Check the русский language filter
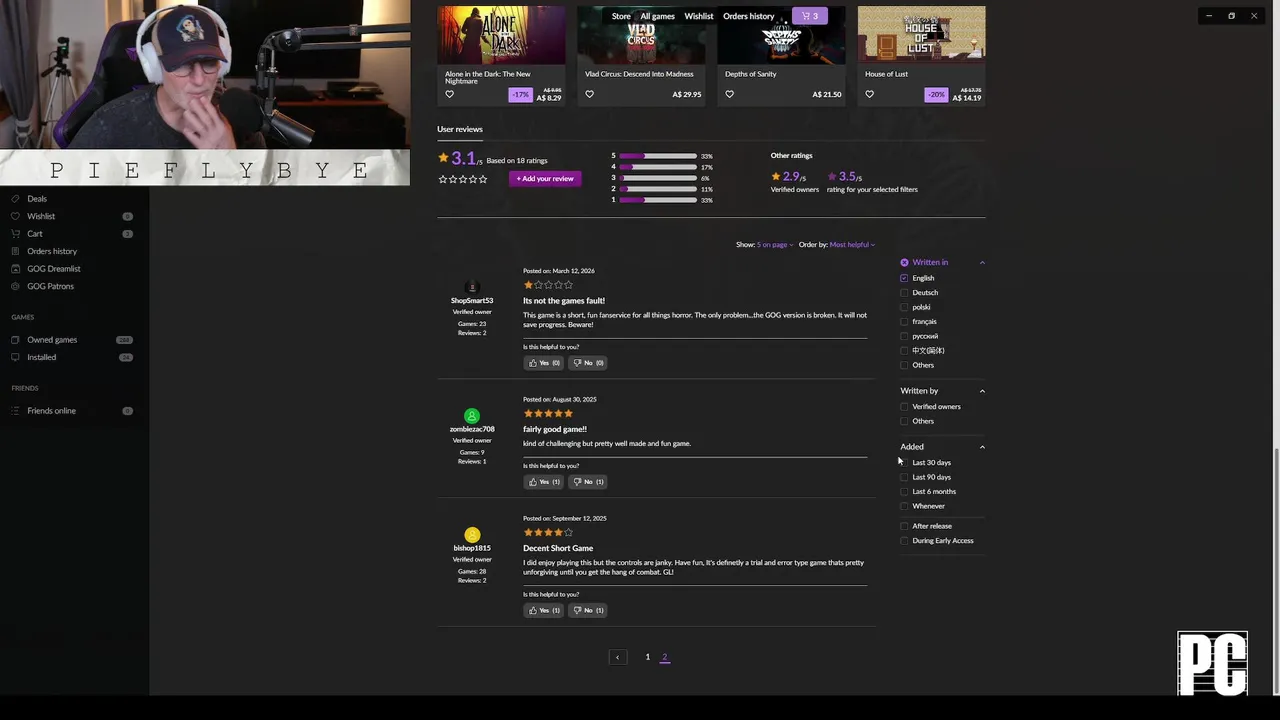Viewport: 1280px width, 720px height. [904, 336]
